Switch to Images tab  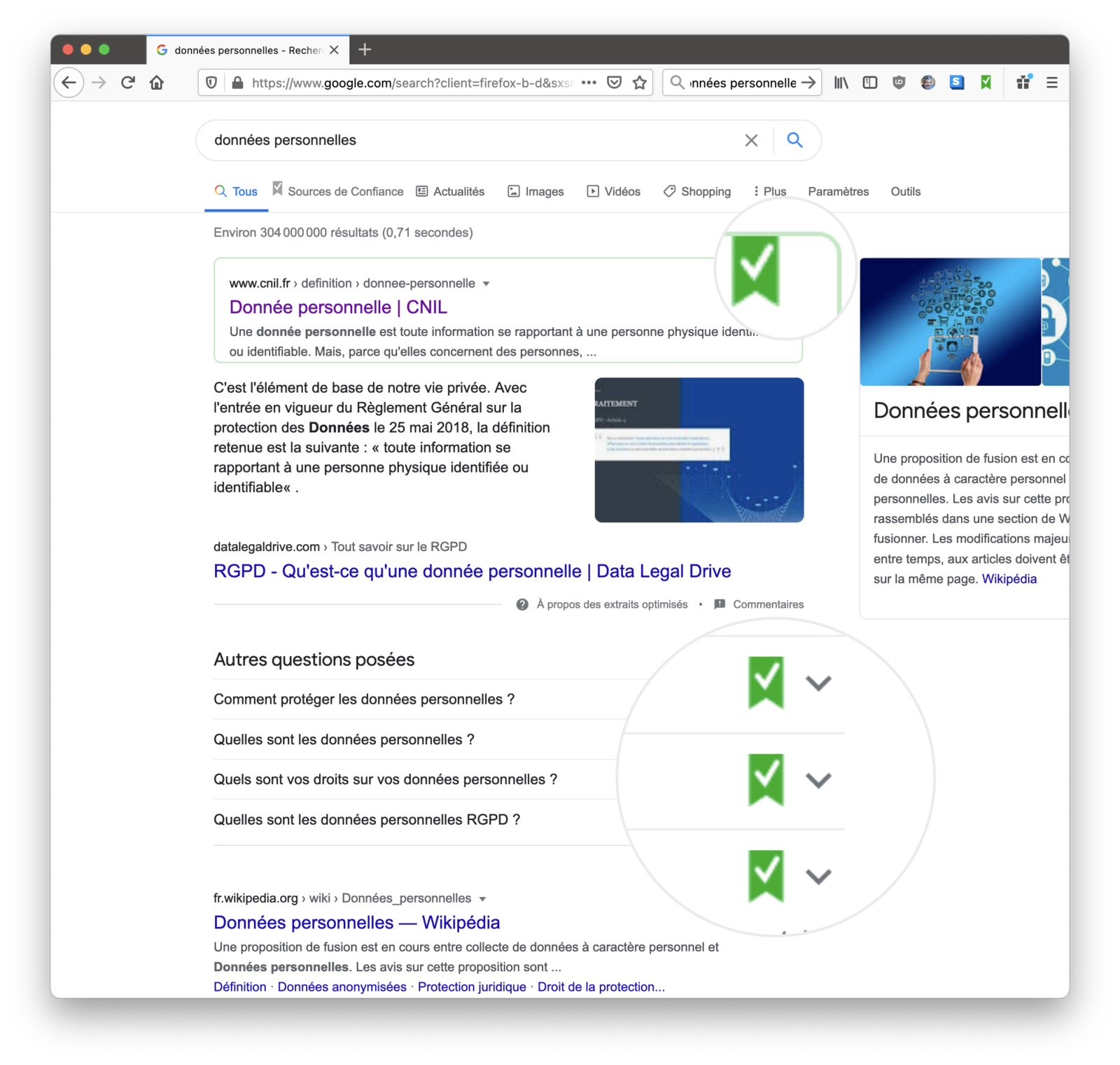click(535, 191)
